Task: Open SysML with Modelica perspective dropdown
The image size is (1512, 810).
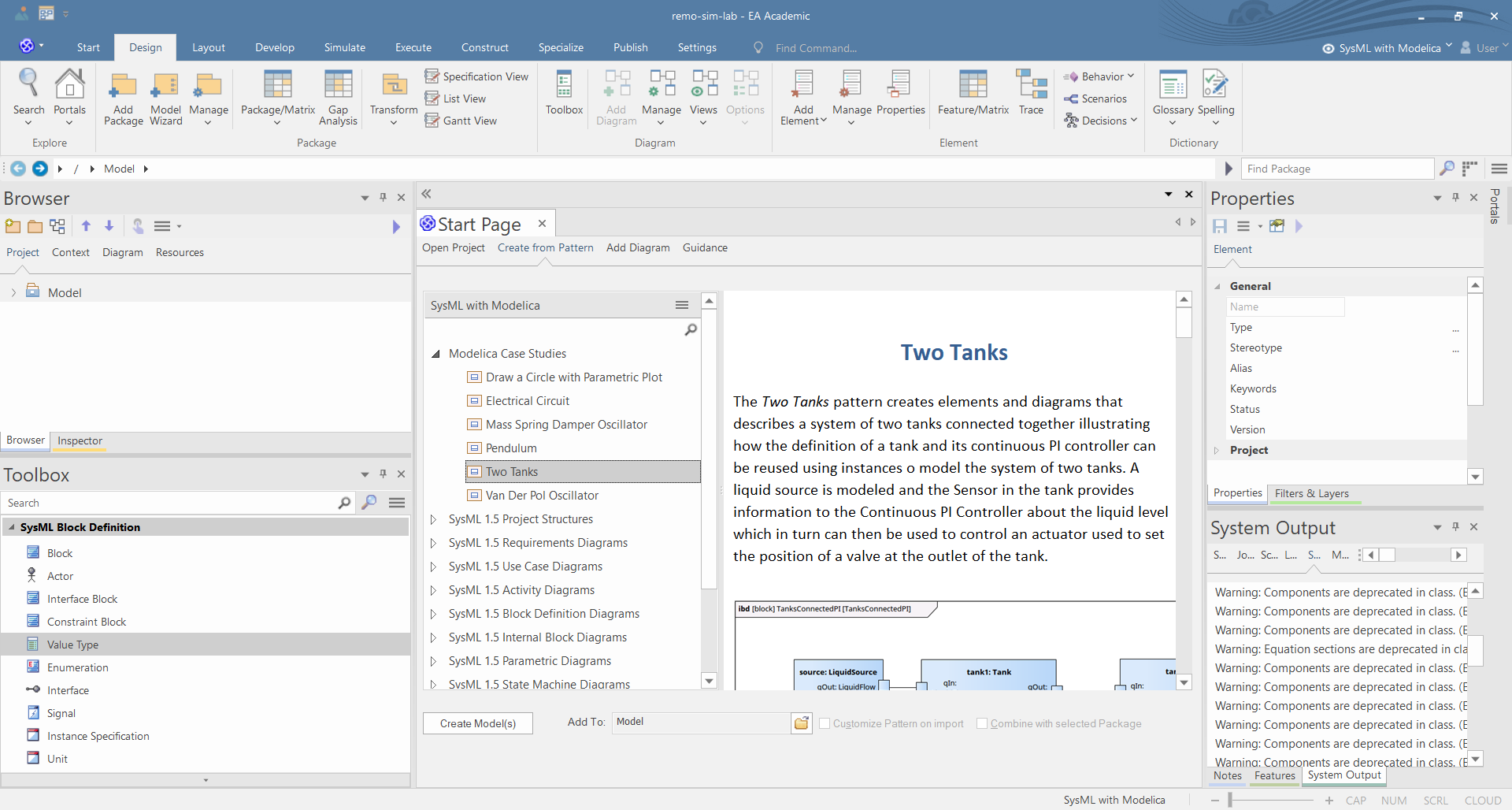Action: 1388,48
